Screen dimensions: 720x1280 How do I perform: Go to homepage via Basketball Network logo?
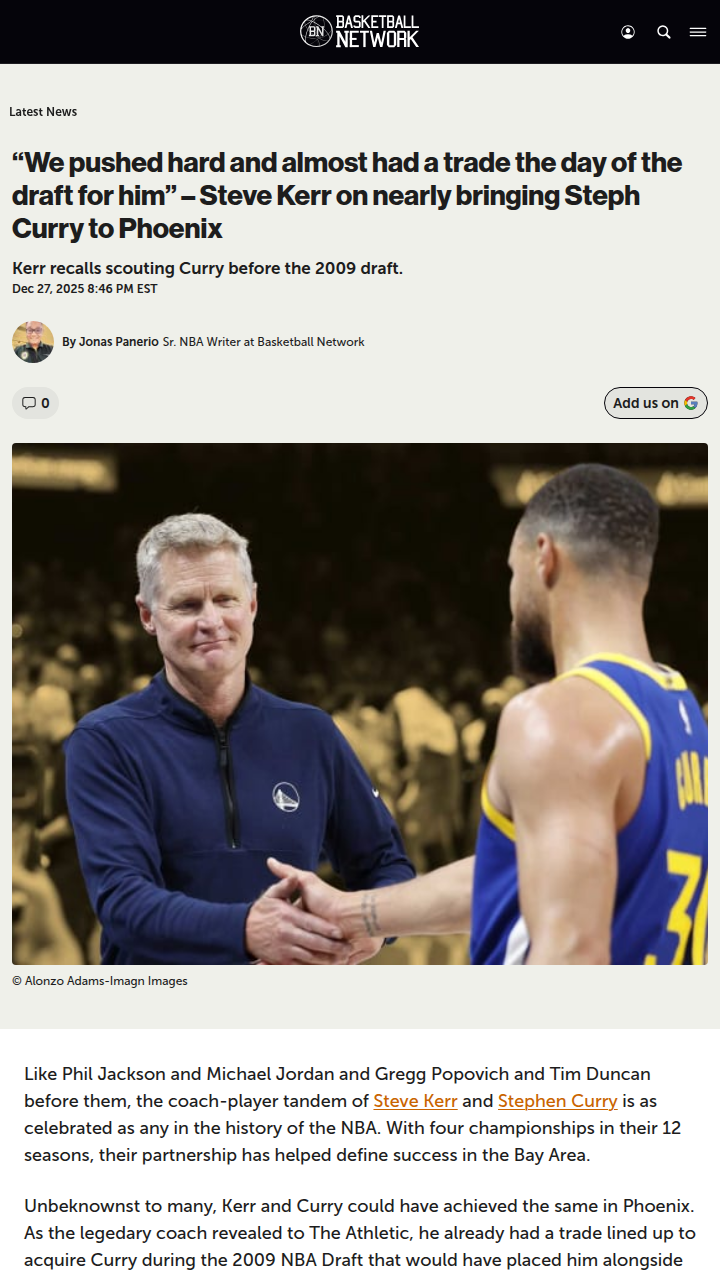point(360,32)
